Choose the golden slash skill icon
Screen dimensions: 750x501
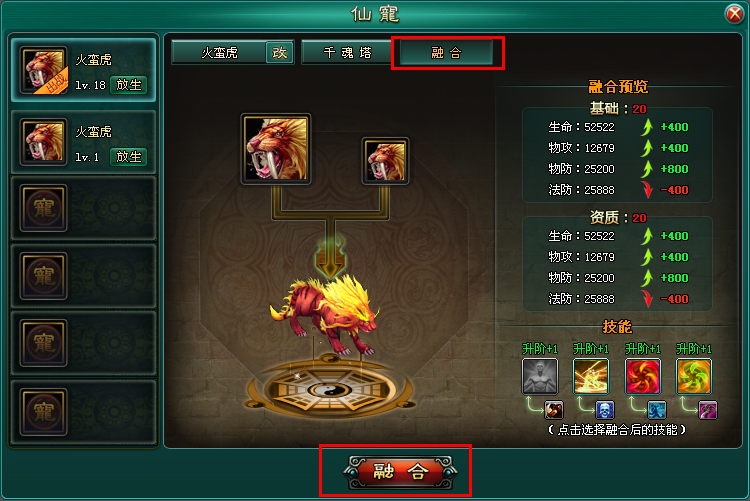click(591, 376)
